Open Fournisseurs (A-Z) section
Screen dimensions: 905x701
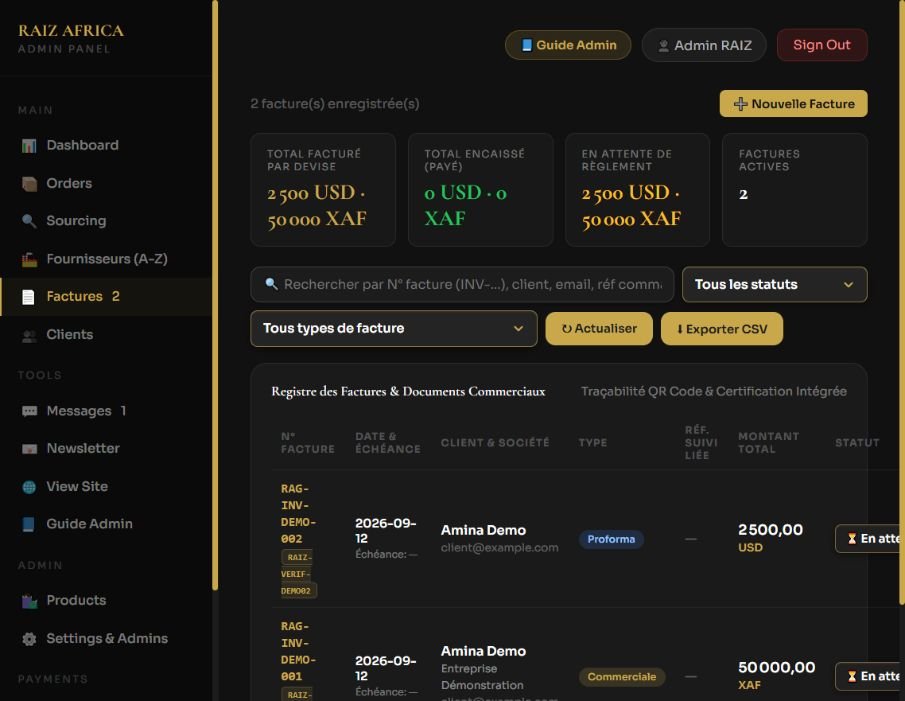tap(106, 259)
